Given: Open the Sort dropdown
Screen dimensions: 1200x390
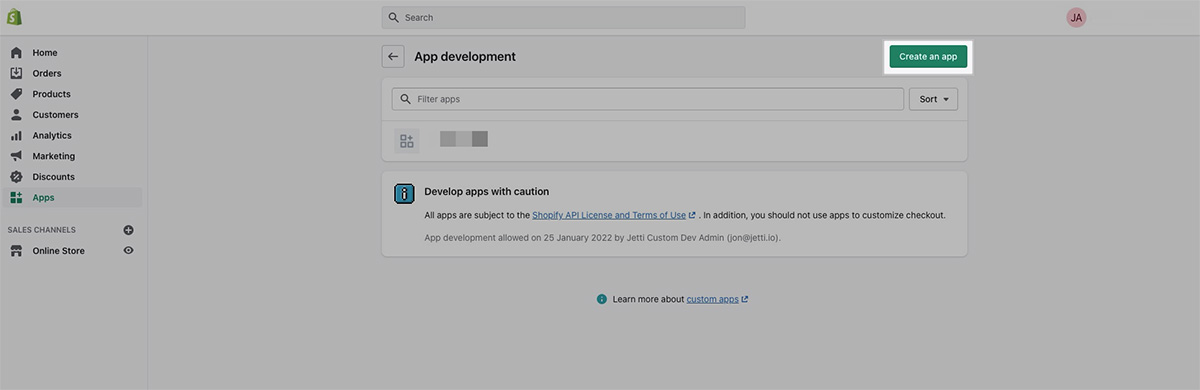Looking at the screenshot, I should point(933,99).
